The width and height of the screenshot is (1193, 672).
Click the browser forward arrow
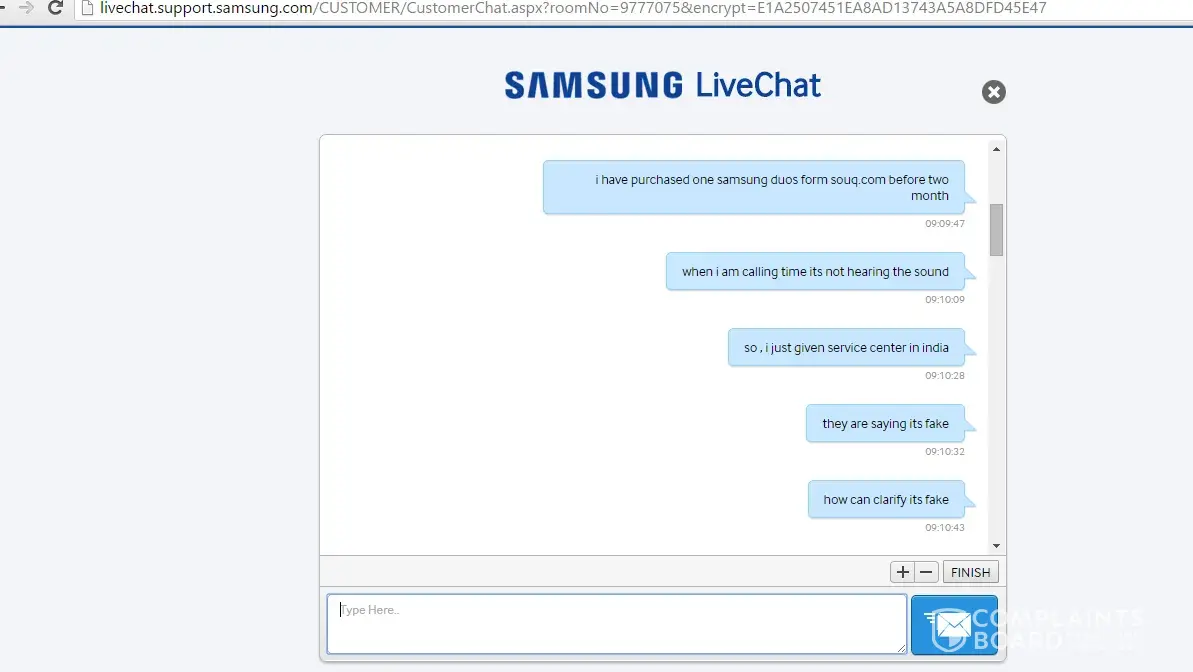(x=27, y=8)
